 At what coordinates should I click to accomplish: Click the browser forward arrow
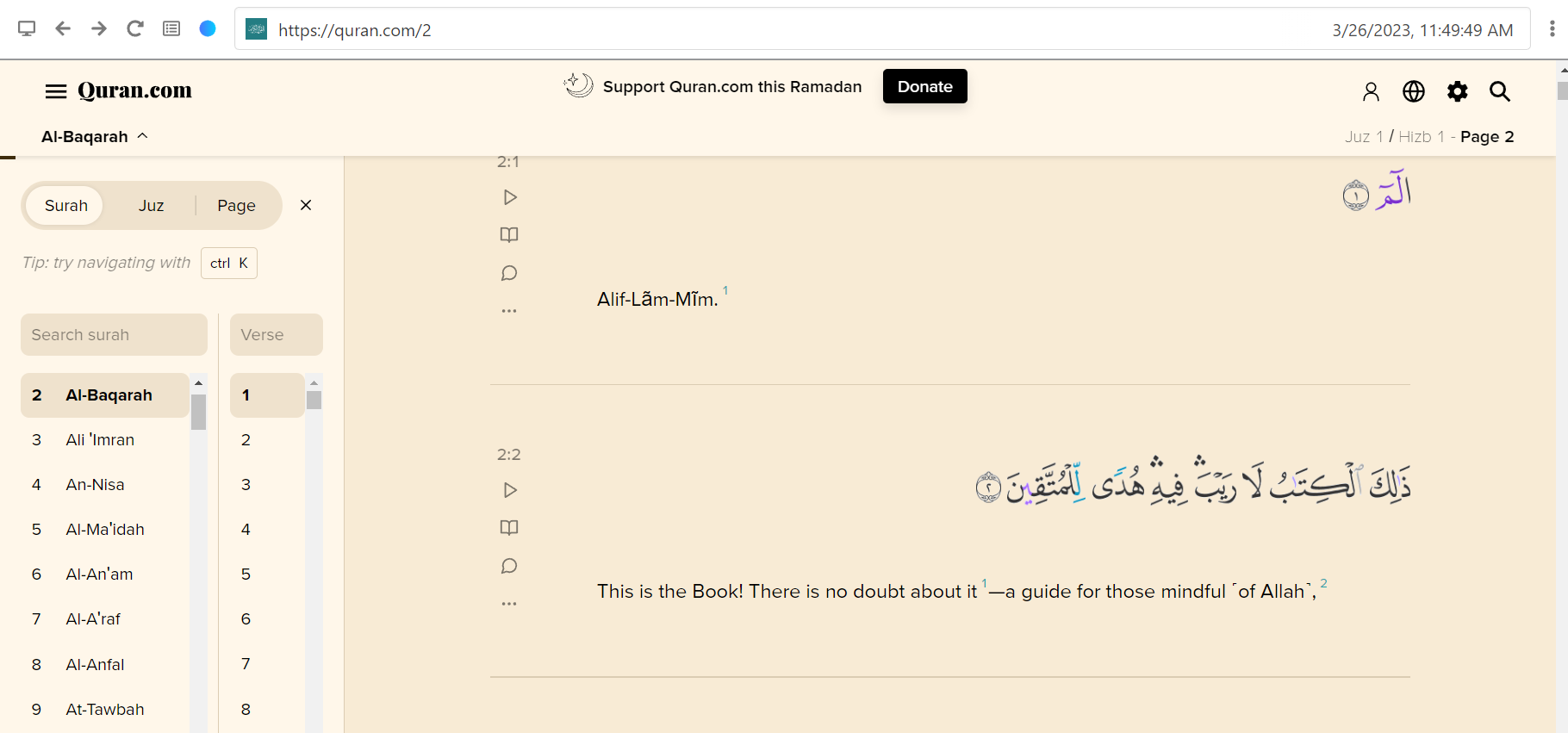pyautogui.click(x=99, y=28)
